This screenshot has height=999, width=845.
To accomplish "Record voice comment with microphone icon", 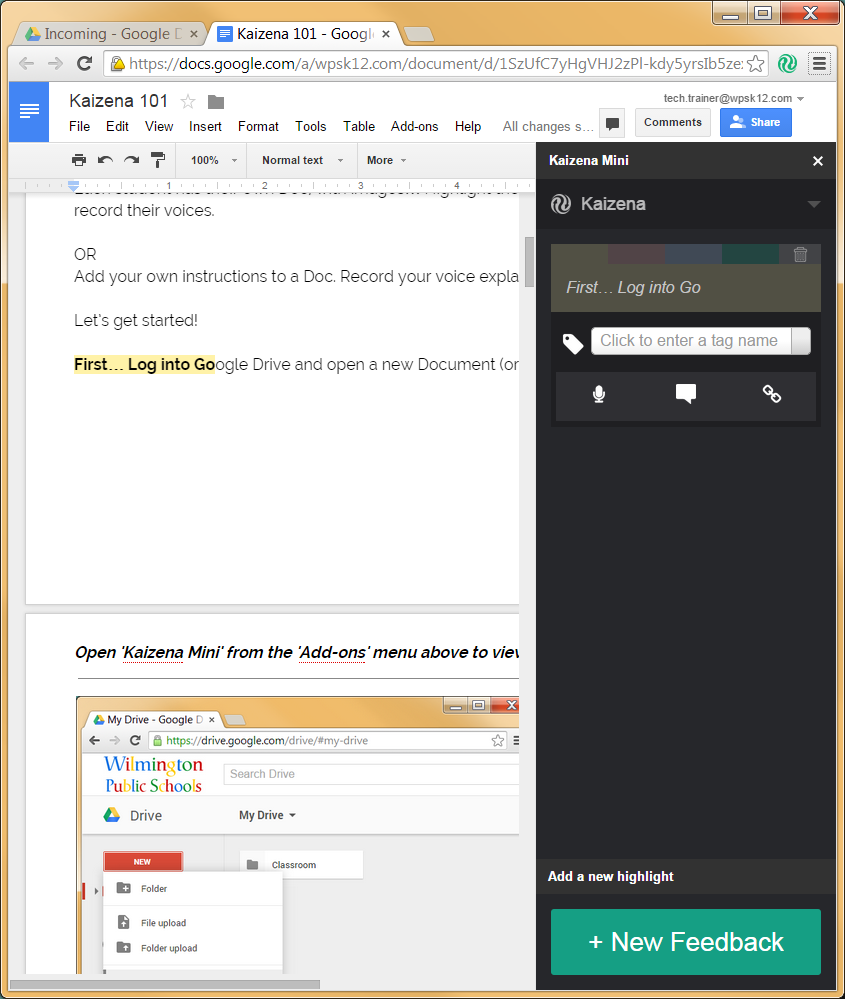I will 599,394.
